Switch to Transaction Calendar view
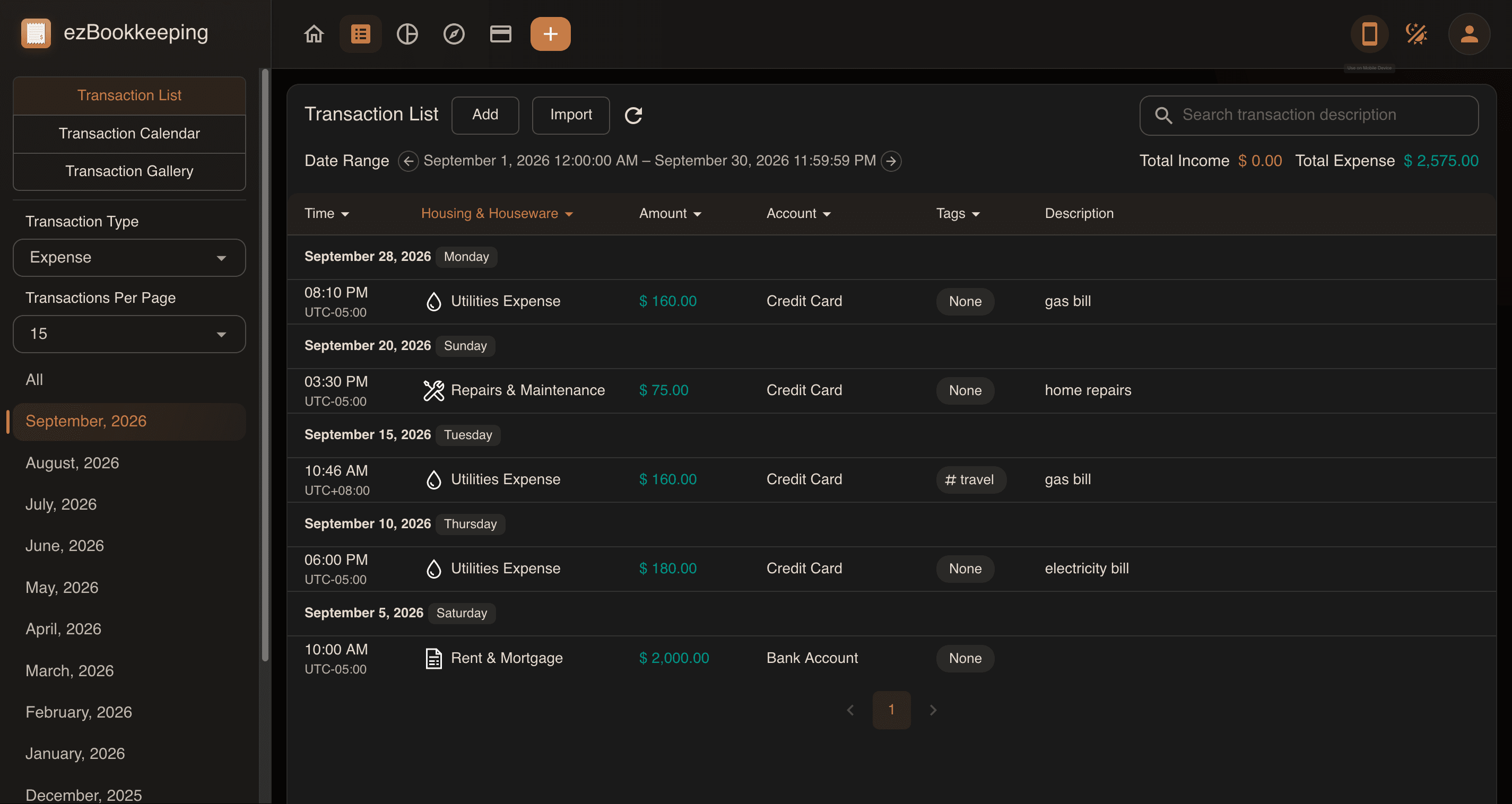 tap(129, 134)
